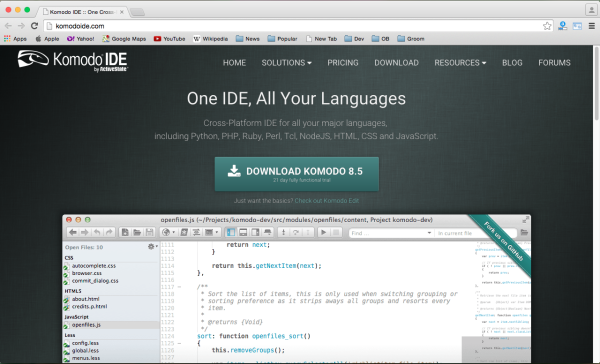Open the Apple bookmark
The height and width of the screenshot is (364, 600).
(x=47, y=39)
